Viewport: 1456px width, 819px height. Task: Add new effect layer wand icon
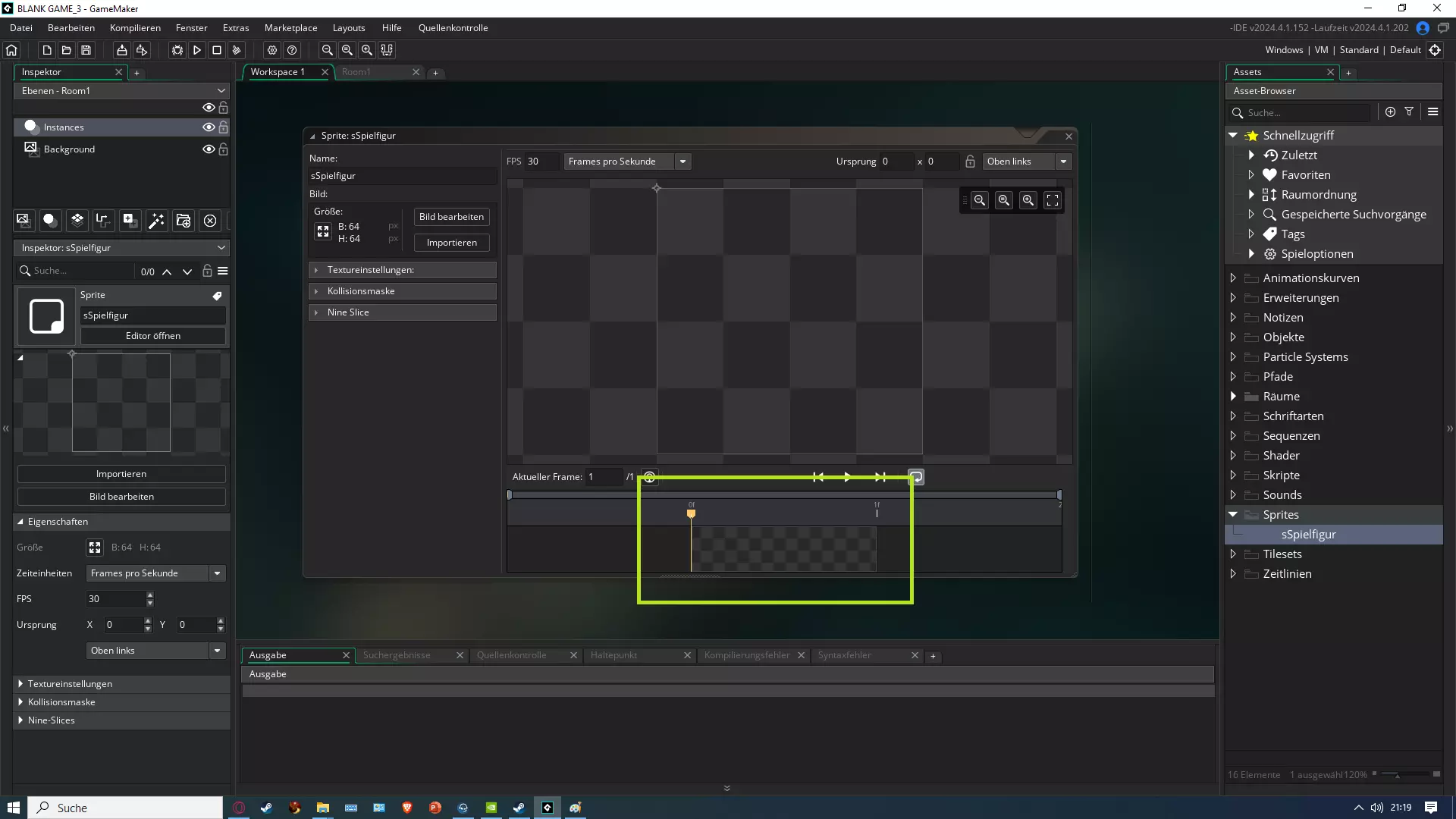pyautogui.click(x=156, y=221)
